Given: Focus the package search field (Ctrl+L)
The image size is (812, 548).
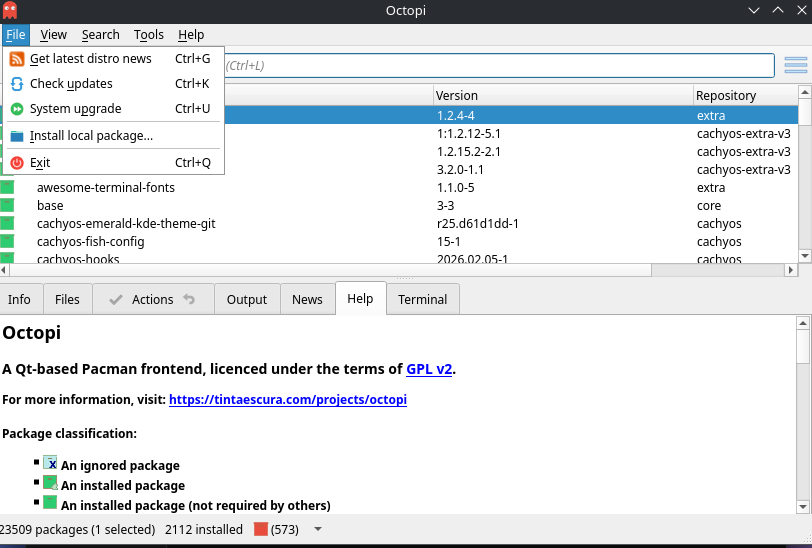Looking at the screenshot, I should pos(499,66).
